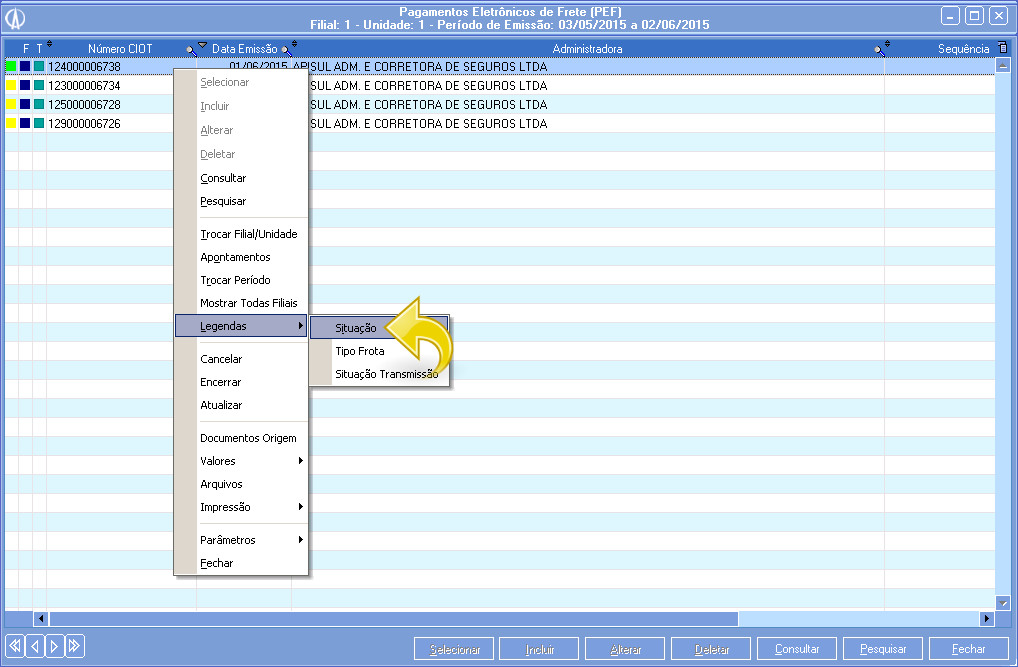The width and height of the screenshot is (1018, 667).
Task: Click search icon in Número CIOT header
Action: click(x=190, y=49)
